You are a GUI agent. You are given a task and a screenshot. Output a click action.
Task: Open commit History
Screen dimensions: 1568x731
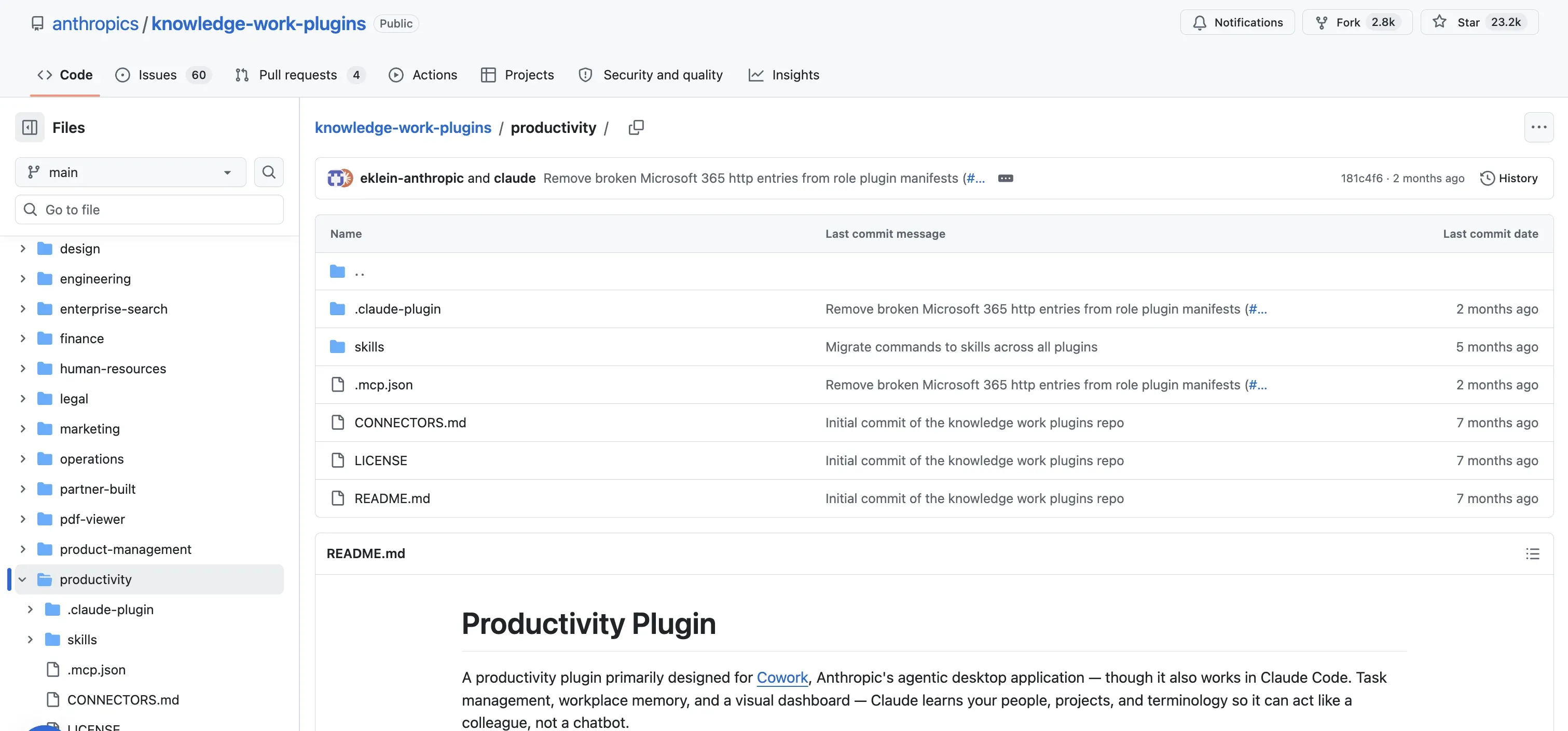[x=1508, y=179]
